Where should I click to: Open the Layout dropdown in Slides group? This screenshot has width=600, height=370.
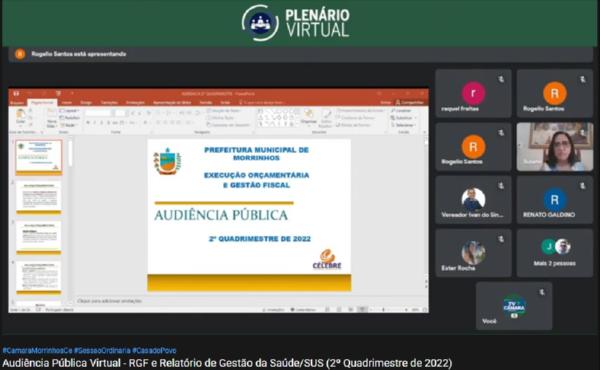click(70, 111)
